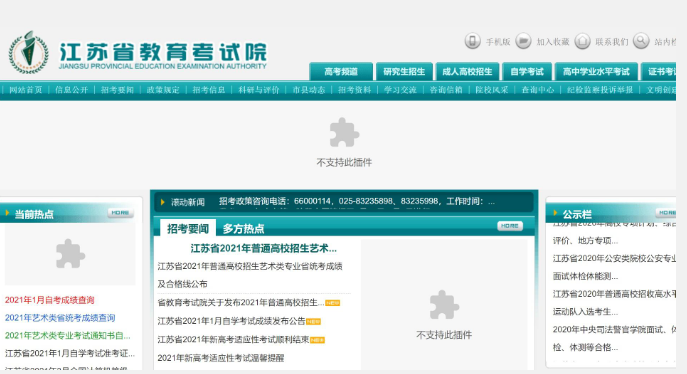Click the add-to-favorites folder icon

tap(523, 41)
